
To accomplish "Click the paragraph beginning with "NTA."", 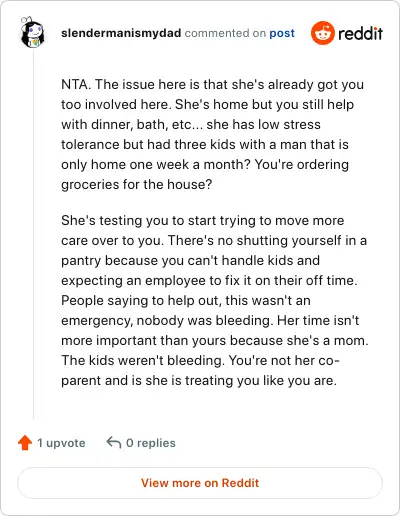I will pos(212,134).
